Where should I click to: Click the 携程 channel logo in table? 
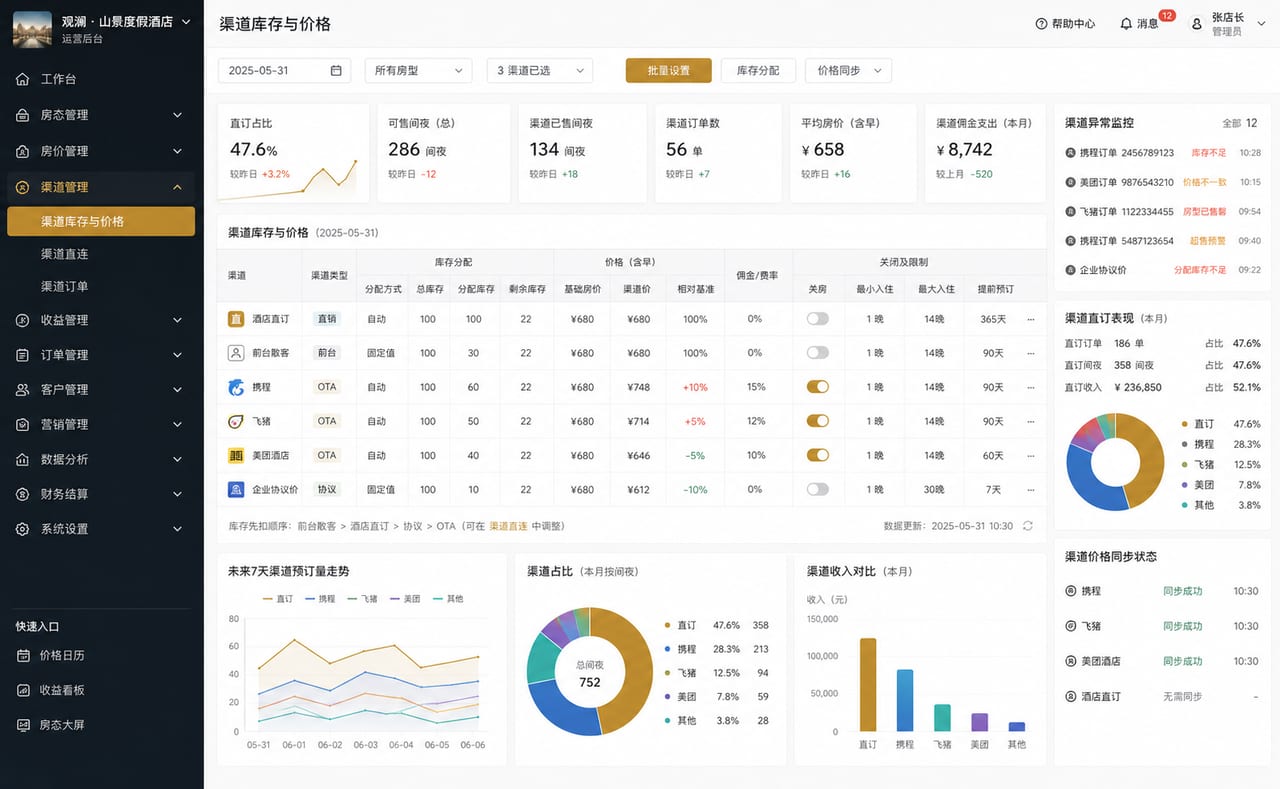(x=236, y=387)
